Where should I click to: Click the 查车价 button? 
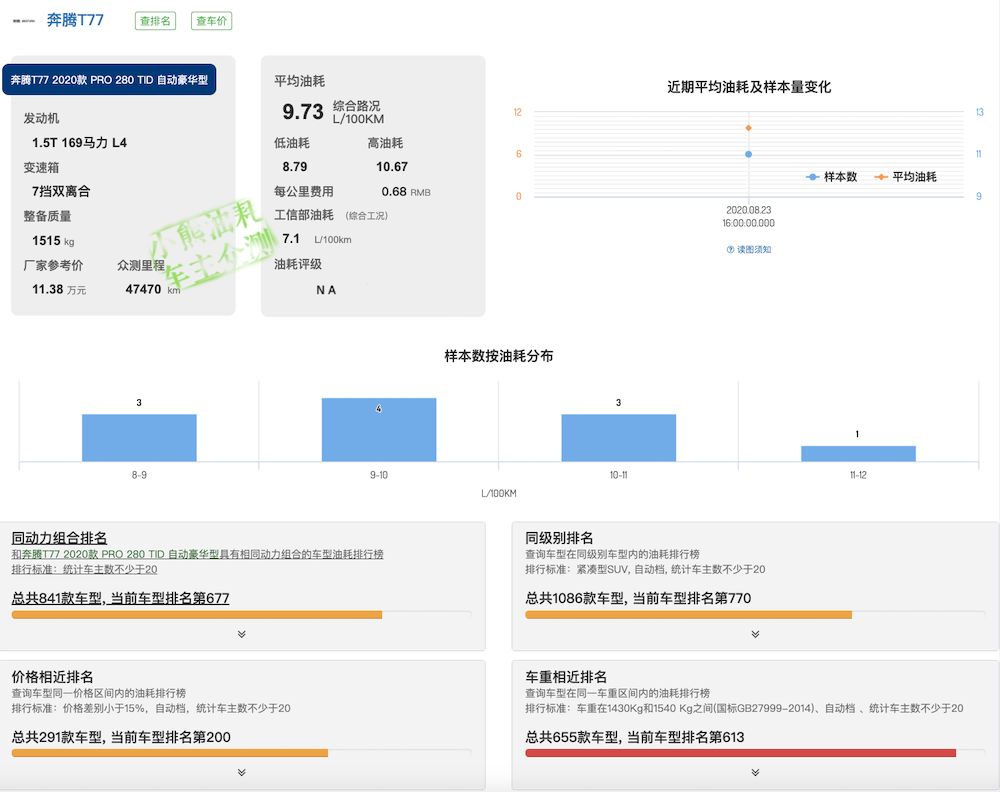point(211,21)
